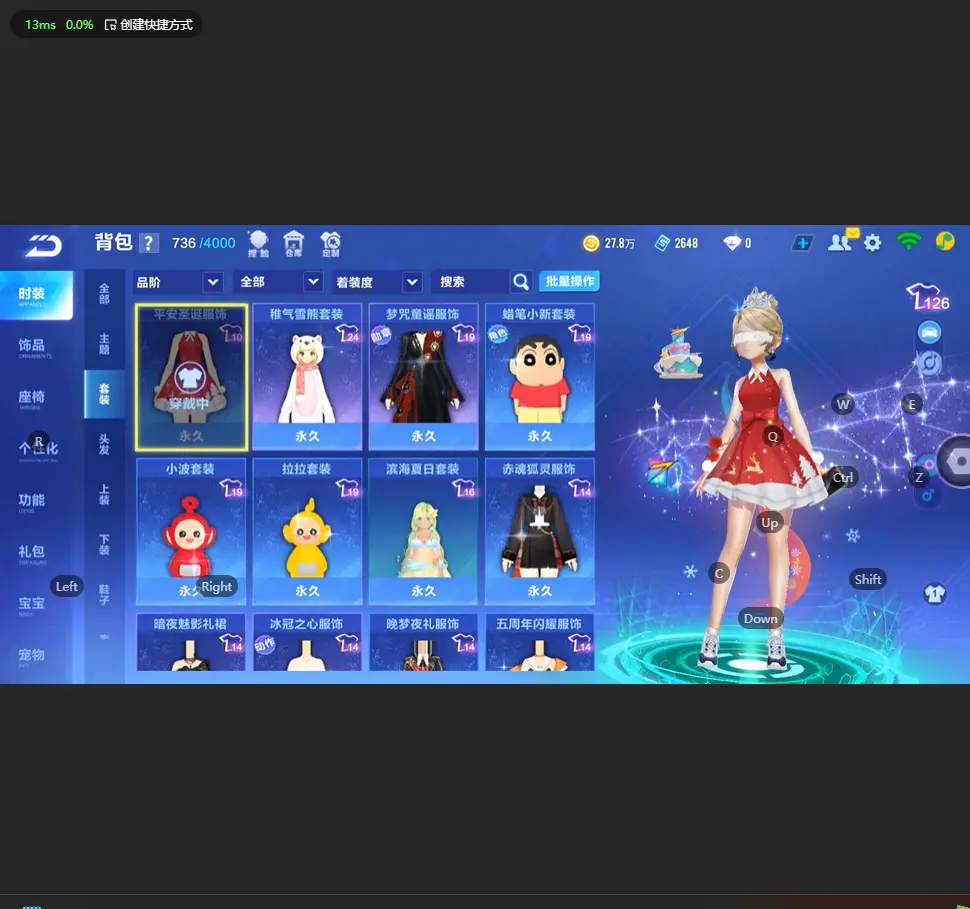The width and height of the screenshot is (970, 909).
Task: Click the Down key overlay button
Action: [760, 618]
